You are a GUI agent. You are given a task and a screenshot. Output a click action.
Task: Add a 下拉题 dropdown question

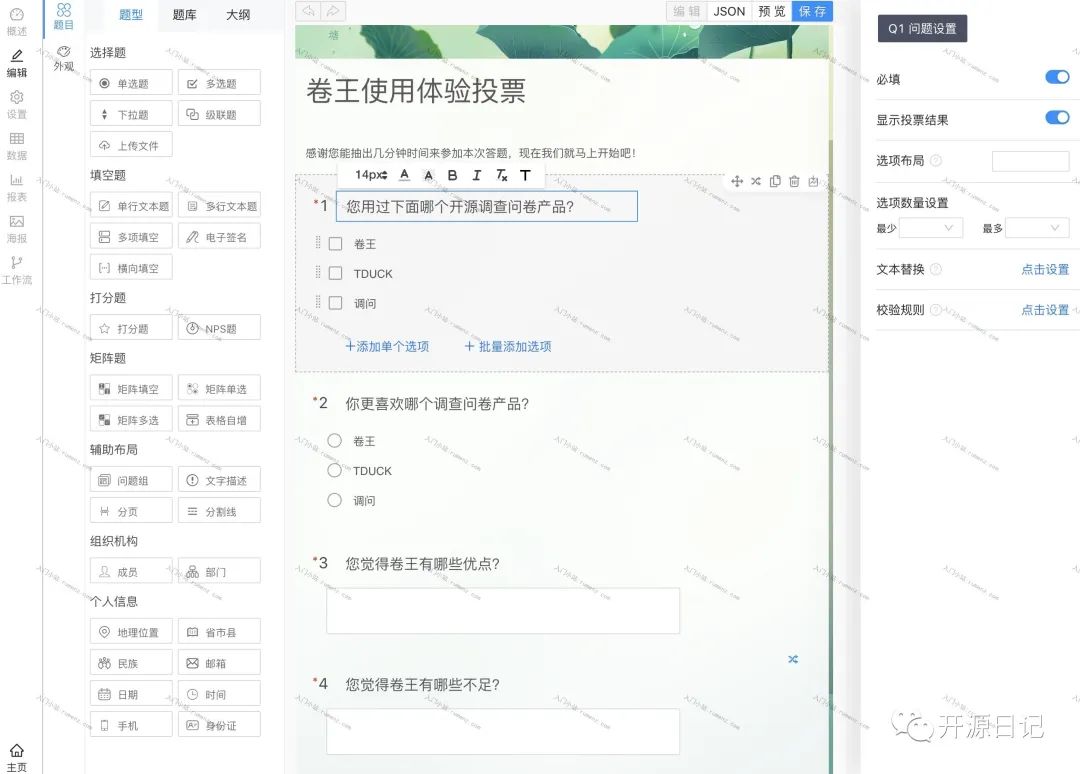[131, 114]
